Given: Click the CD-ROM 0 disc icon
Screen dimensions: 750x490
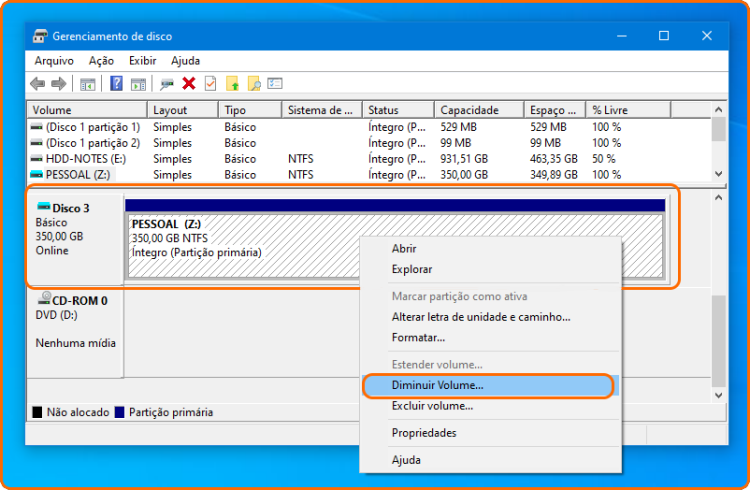Looking at the screenshot, I should [x=44, y=299].
